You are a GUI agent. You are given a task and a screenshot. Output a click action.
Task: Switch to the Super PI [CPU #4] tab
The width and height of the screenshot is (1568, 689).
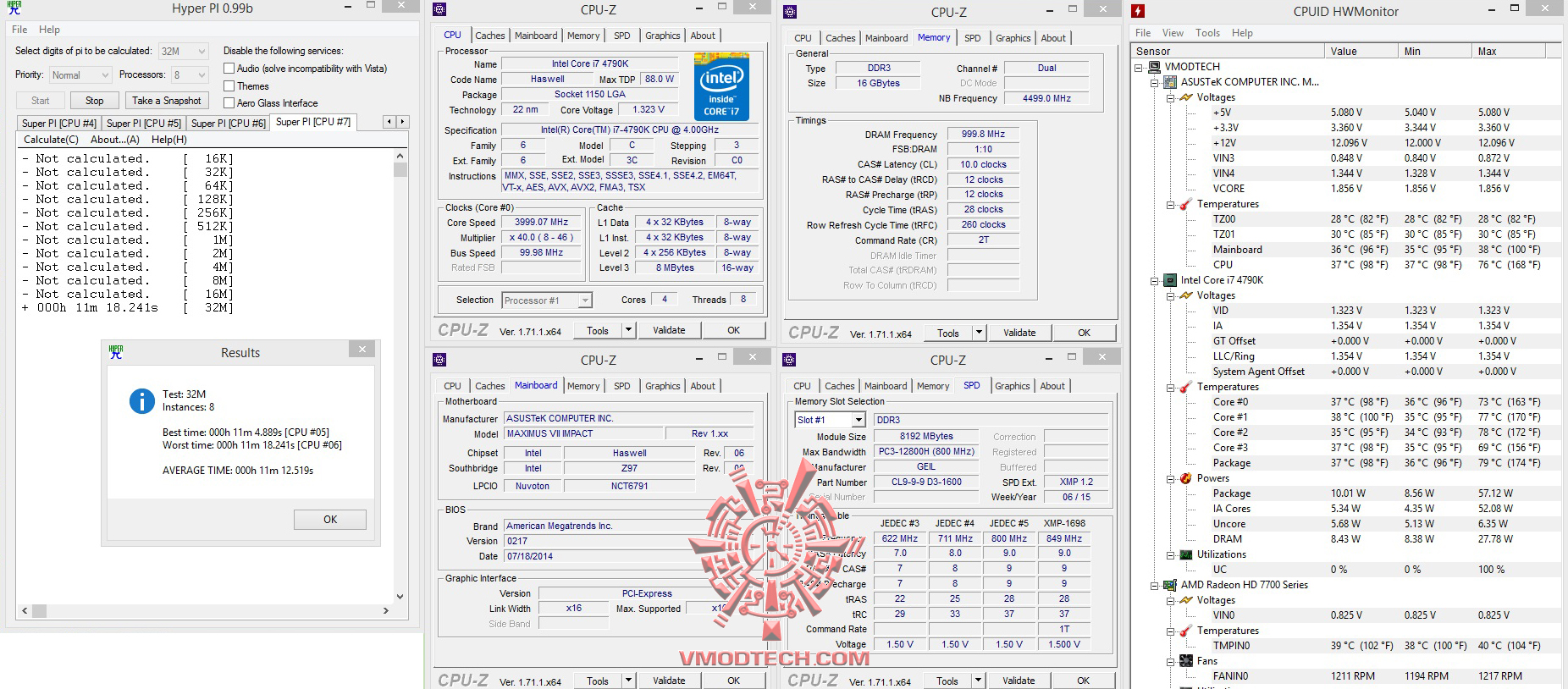[59, 124]
